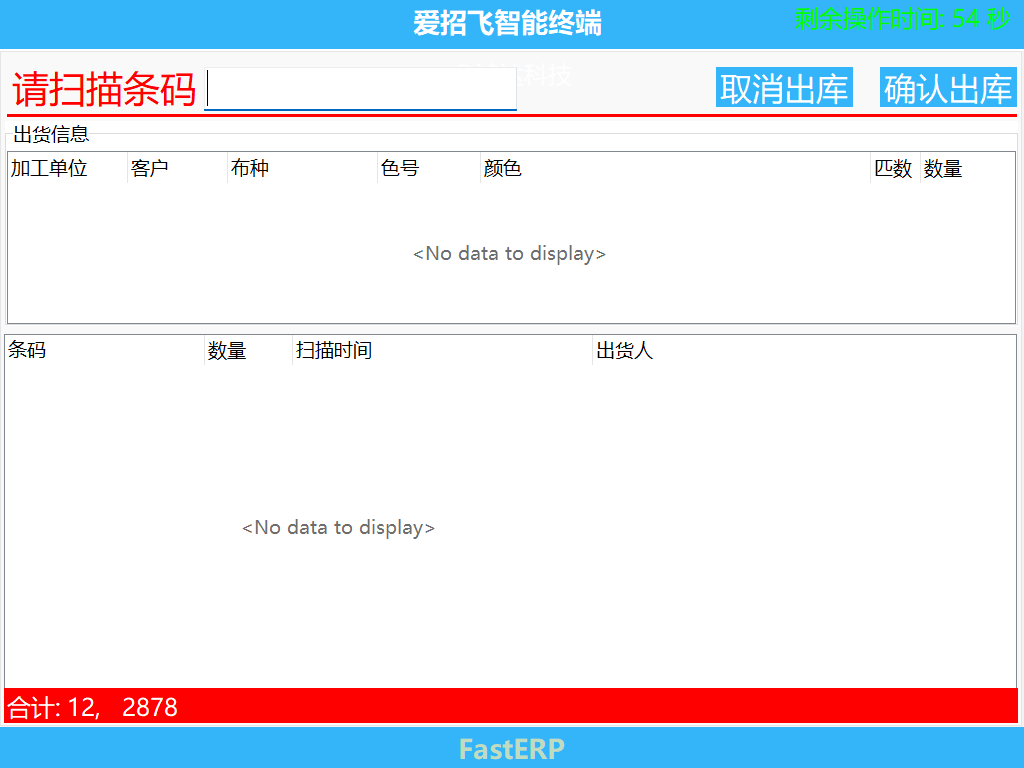Screen dimensions: 1024x768
Task: Sort by the 扫描时间 column header
Action: click(x=333, y=350)
